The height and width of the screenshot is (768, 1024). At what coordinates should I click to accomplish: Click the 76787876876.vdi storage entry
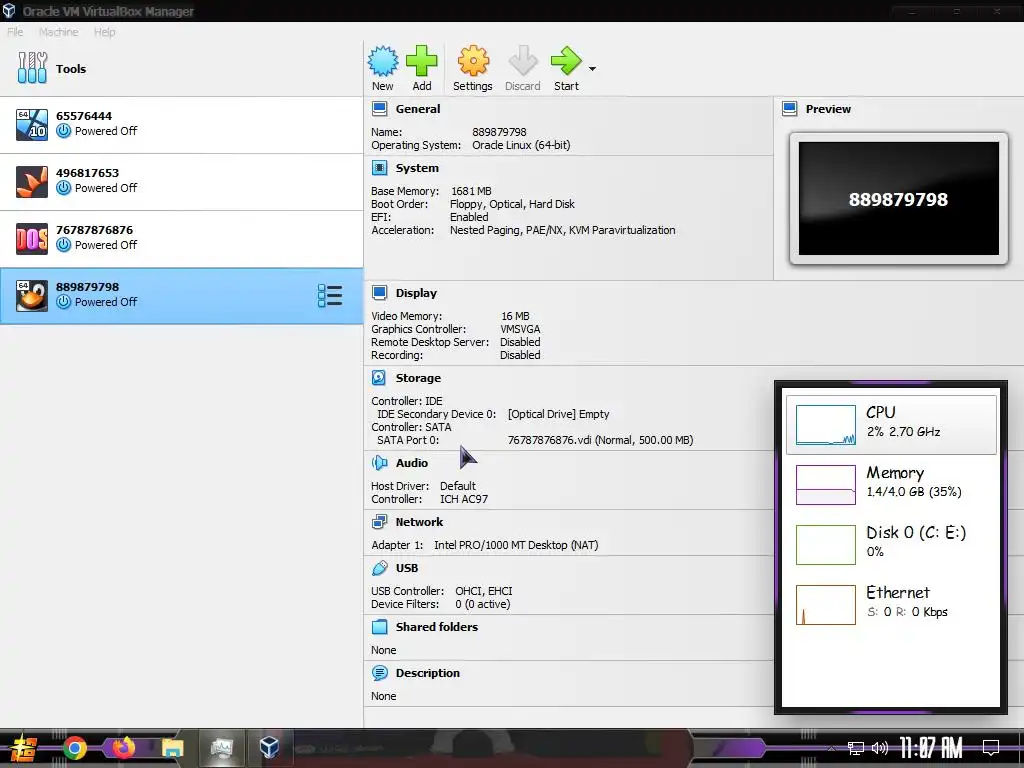point(600,440)
